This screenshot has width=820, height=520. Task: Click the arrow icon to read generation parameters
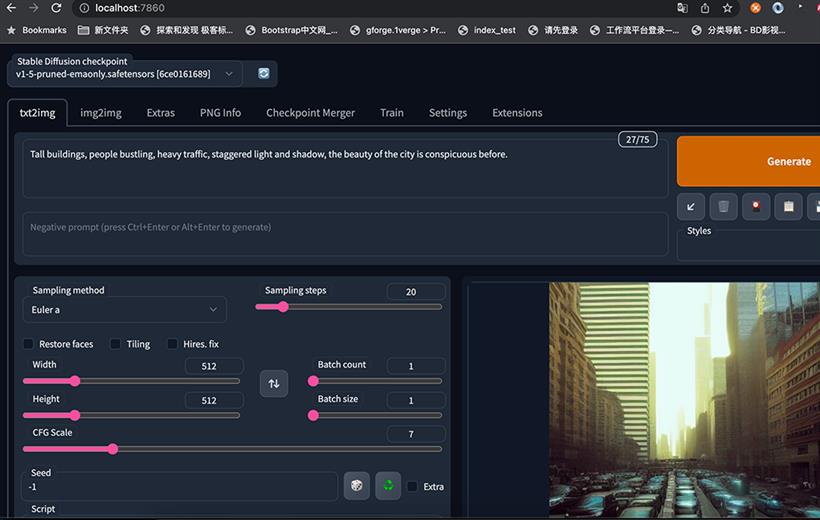point(691,207)
